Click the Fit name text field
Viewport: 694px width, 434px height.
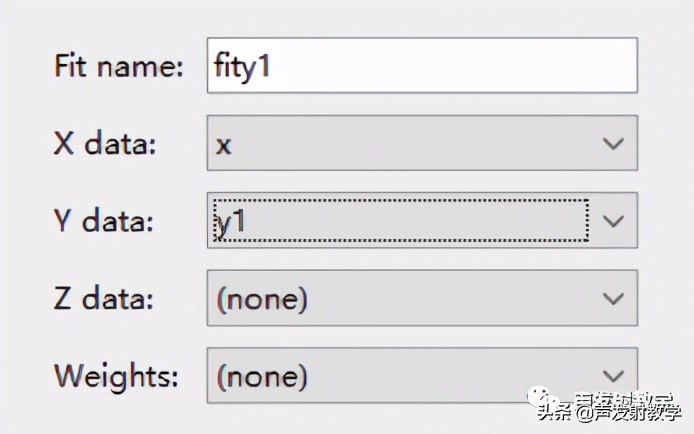[x=421, y=66]
